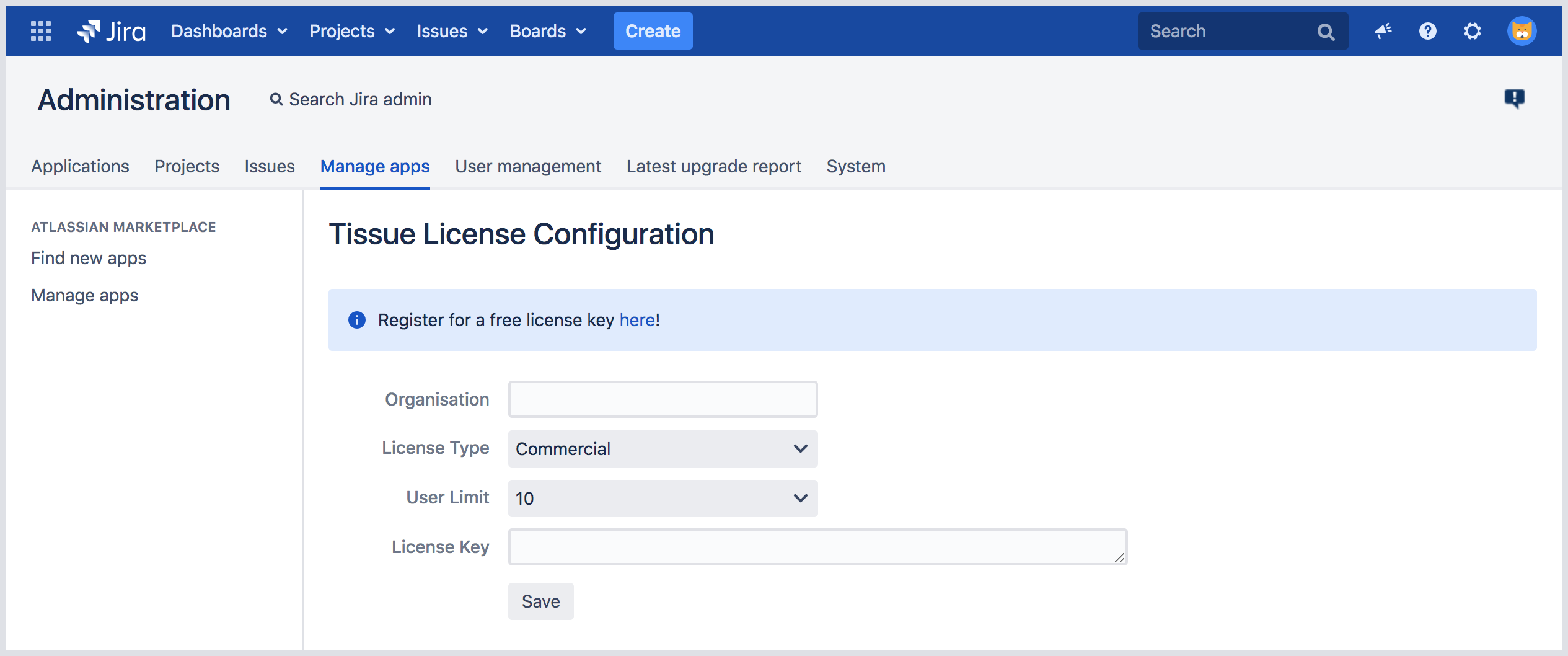
Task: Expand the Dashboards dropdown menu
Action: [x=229, y=31]
